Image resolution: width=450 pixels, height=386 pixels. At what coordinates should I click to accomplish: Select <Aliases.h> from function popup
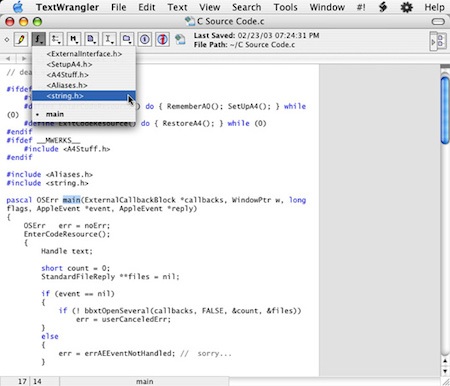pyautogui.click(x=84, y=85)
